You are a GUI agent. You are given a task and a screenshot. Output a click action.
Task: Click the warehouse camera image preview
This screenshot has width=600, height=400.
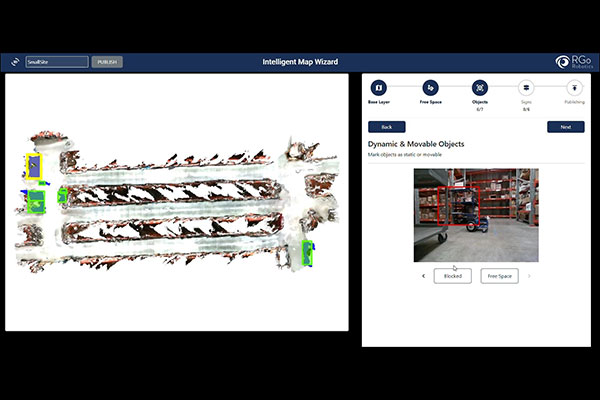tap(476, 215)
